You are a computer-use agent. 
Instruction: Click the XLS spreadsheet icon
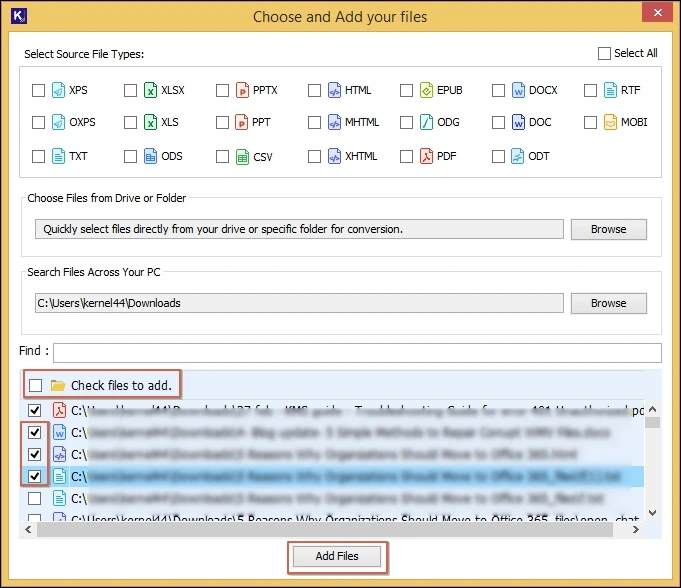[150, 122]
